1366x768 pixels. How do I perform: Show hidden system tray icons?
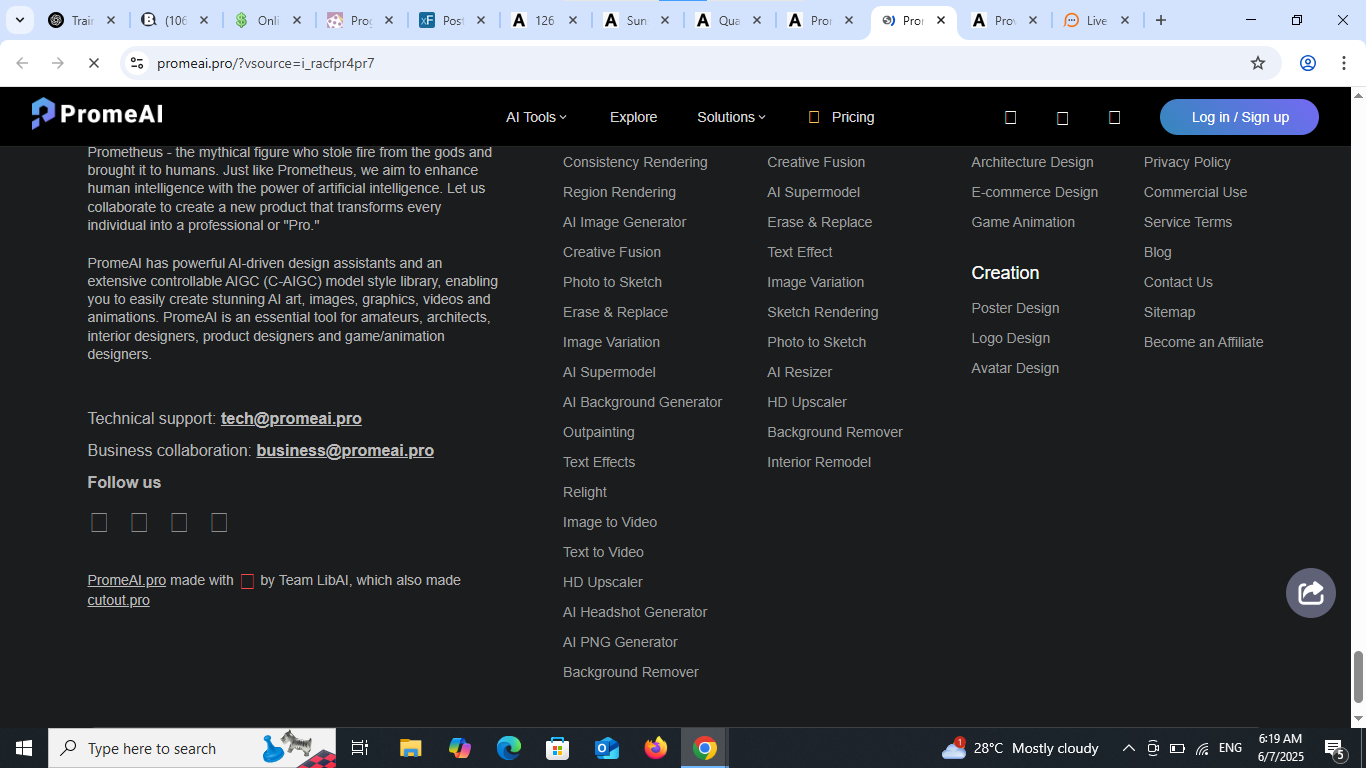(1129, 748)
